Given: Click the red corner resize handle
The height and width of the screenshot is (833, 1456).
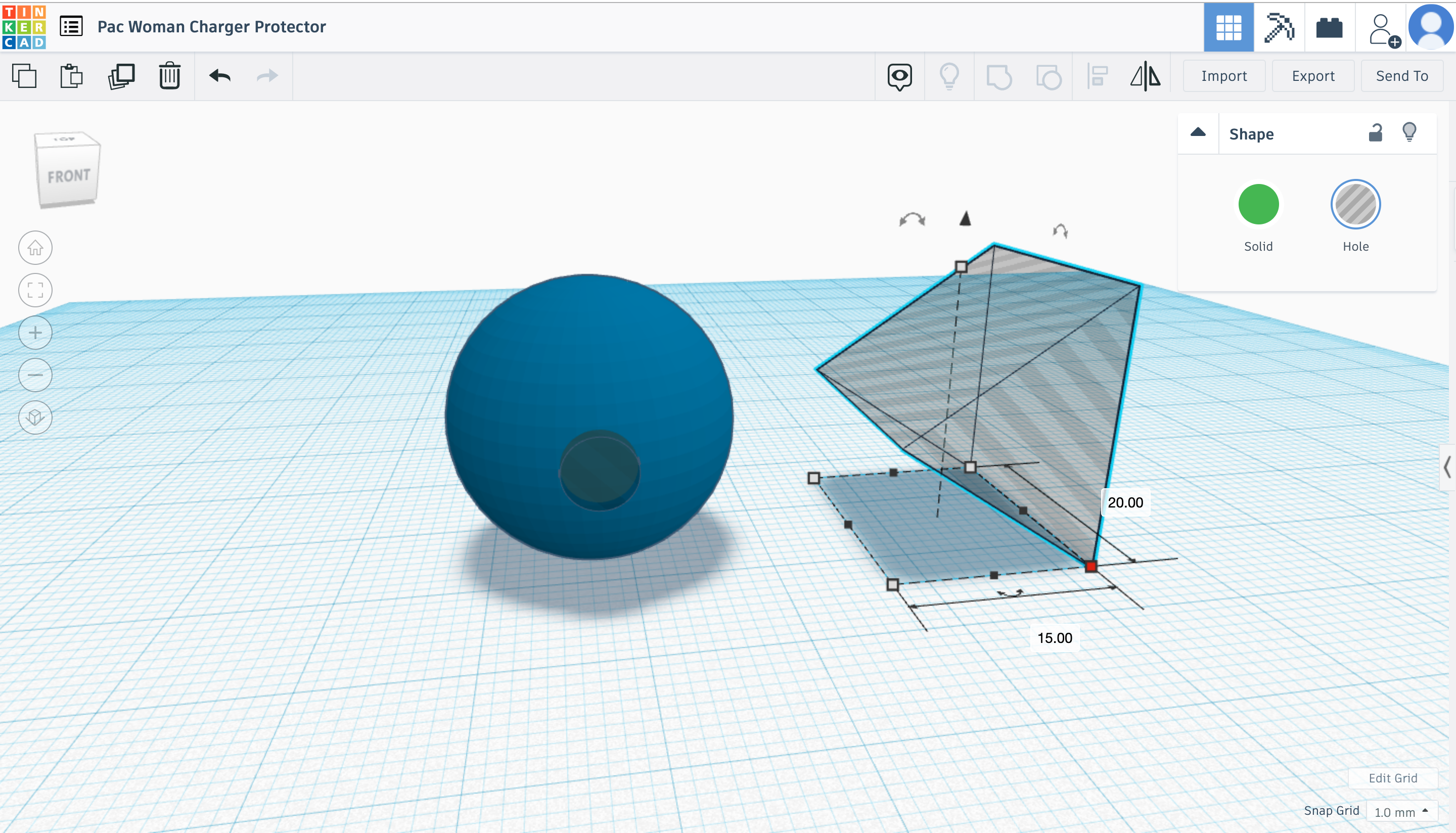Looking at the screenshot, I should click(1090, 567).
